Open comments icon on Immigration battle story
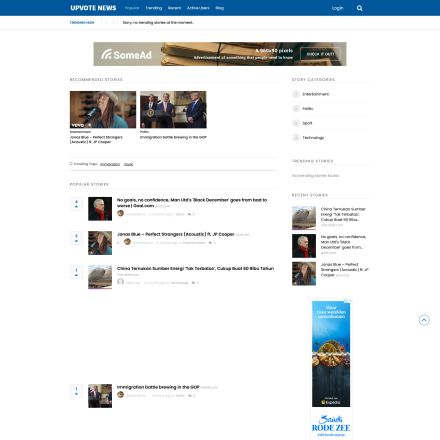 coord(190,396)
